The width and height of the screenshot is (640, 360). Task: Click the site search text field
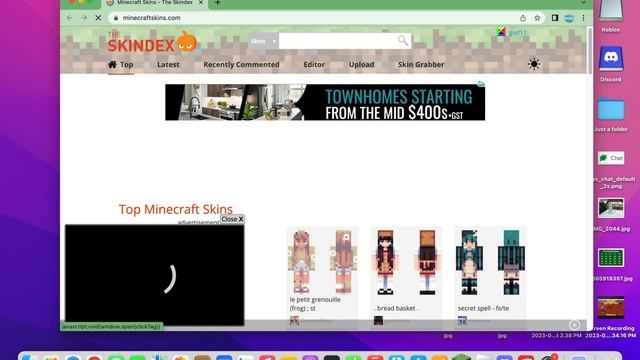[338, 41]
